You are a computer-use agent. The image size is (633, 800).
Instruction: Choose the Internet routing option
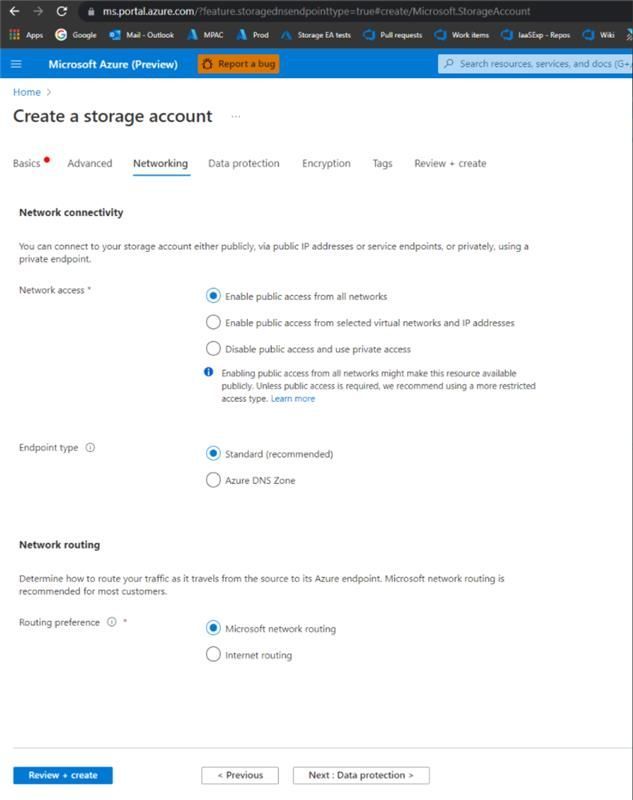click(213, 654)
